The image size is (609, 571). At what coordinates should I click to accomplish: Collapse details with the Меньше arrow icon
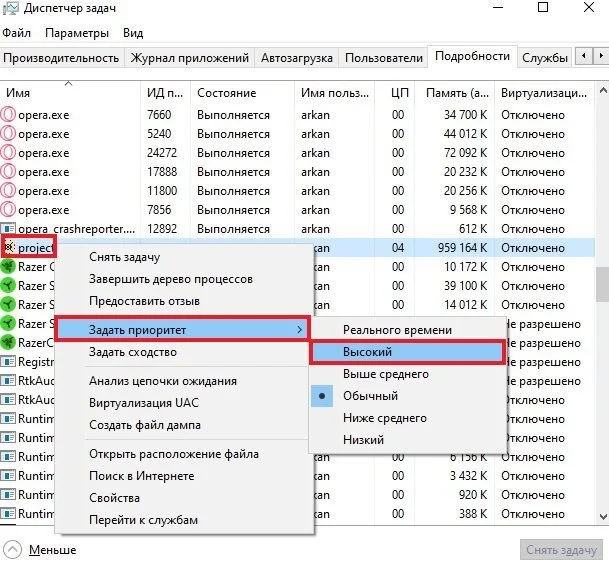pos(13,550)
